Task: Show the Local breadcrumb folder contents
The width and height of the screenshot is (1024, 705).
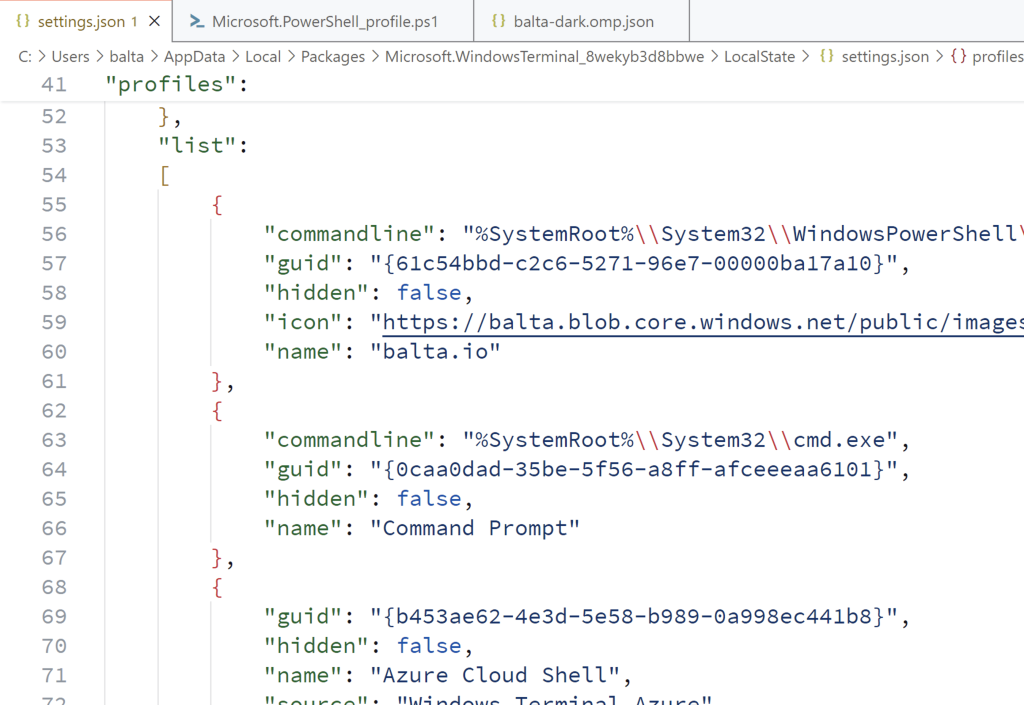Action: point(263,57)
